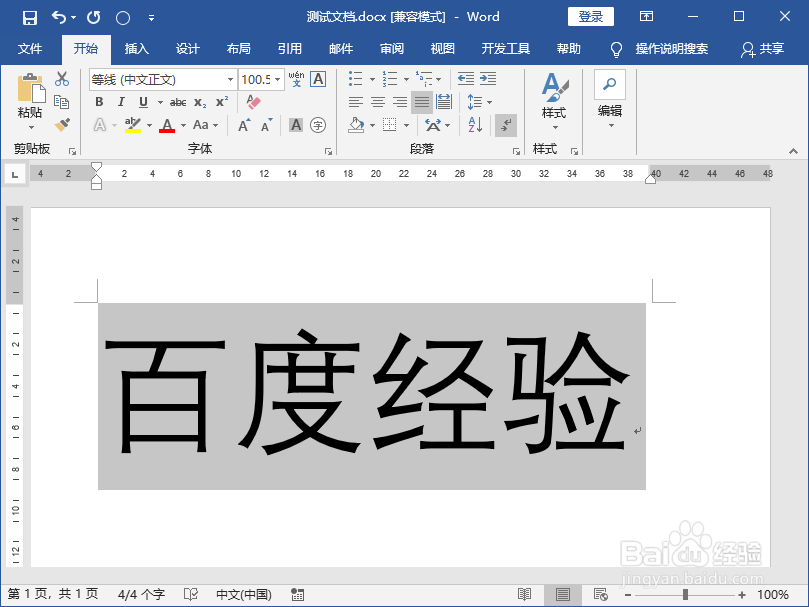Open the font name dropdown
Screen dimensions: 809x607
(x=230, y=79)
